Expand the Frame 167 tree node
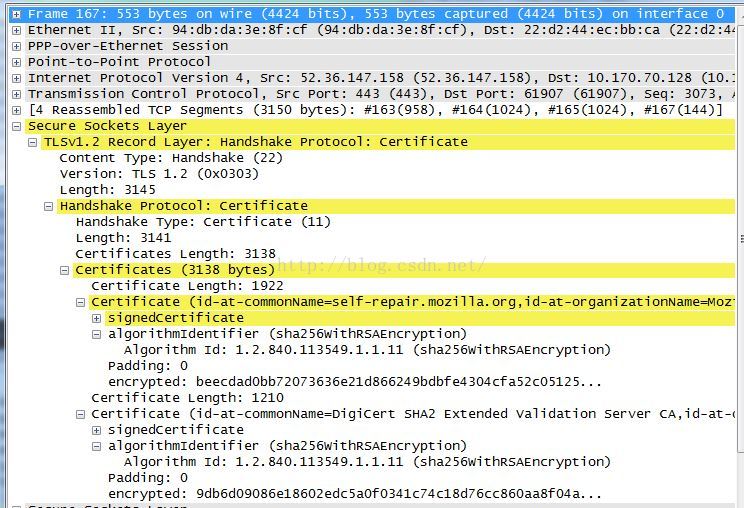Viewport: 744px width, 508px height. [17, 14]
